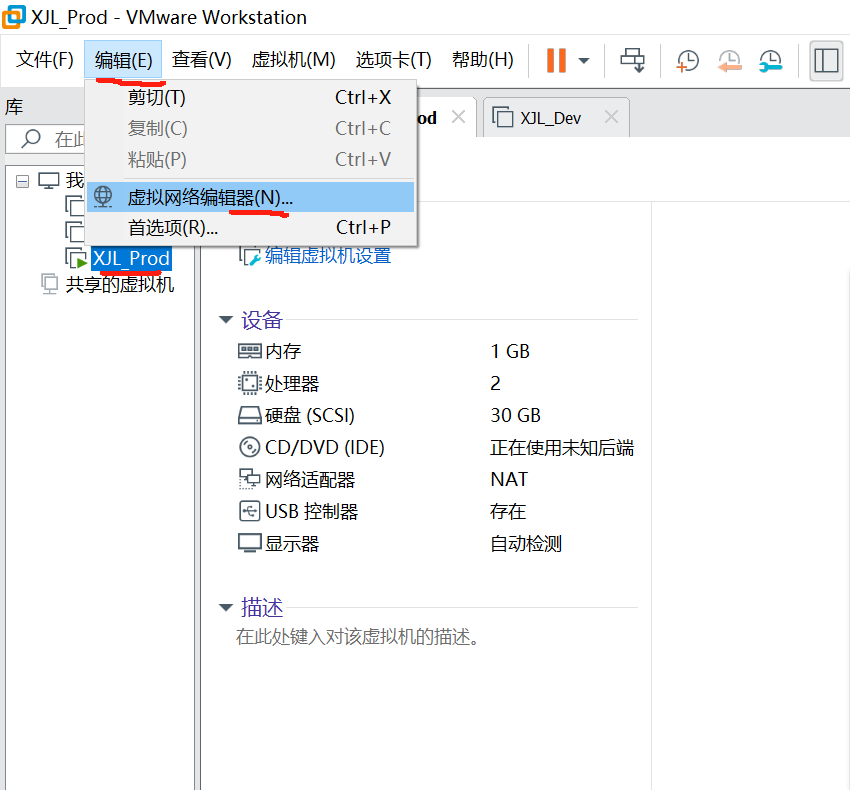The image size is (850, 790).
Task: Close the XJL_Dev tab
Action: [x=611, y=117]
